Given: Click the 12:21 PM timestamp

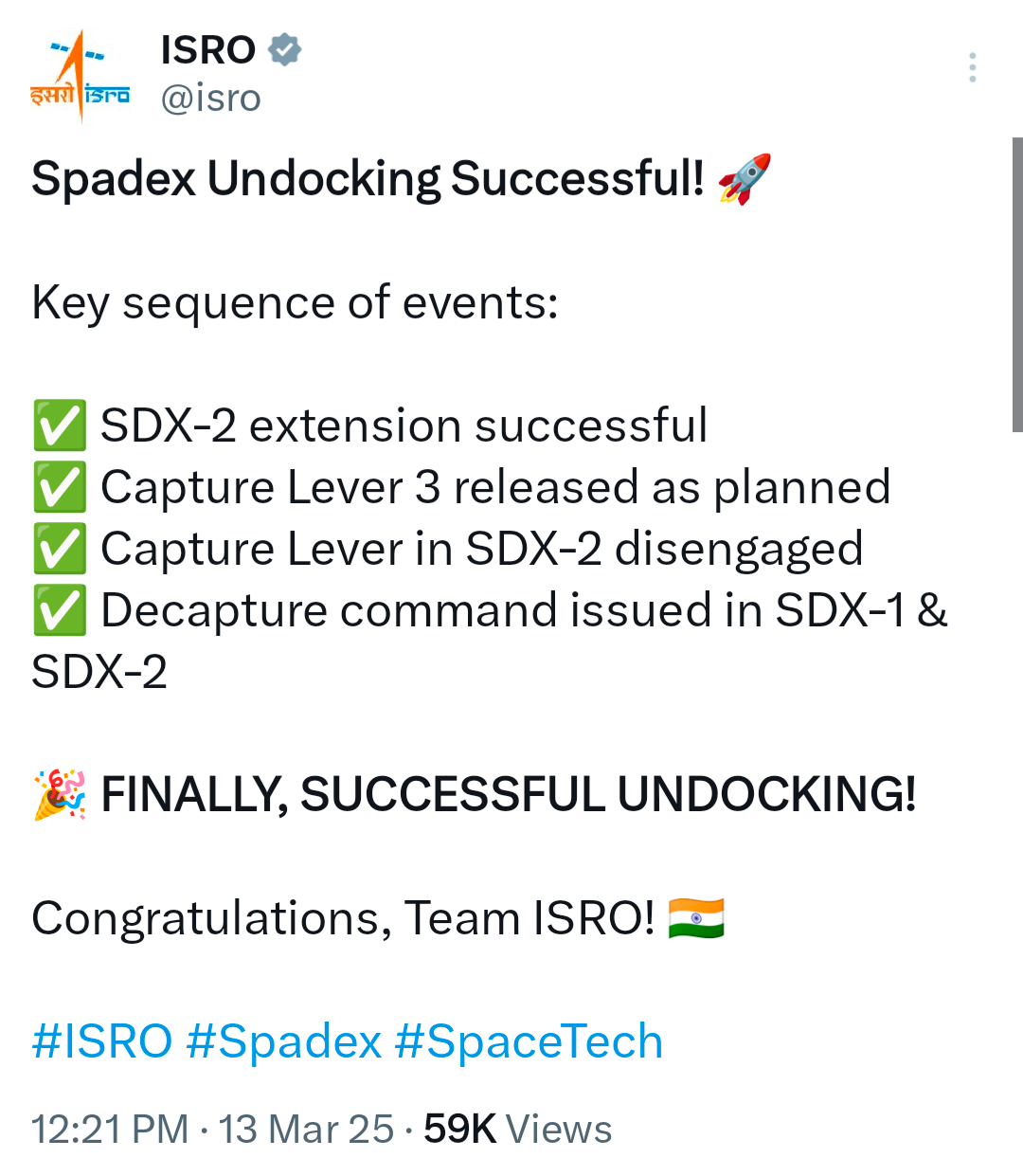Looking at the screenshot, I should pos(110,1129).
